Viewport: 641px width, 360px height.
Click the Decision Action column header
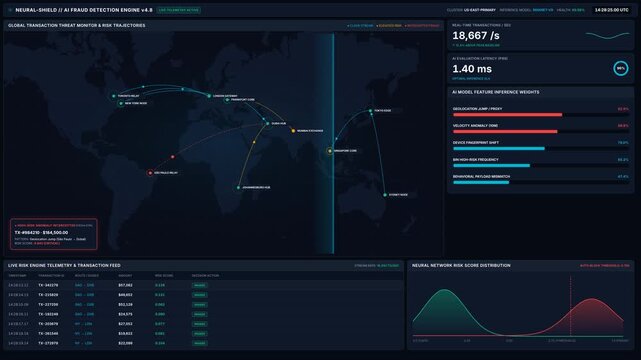click(x=205, y=276)
